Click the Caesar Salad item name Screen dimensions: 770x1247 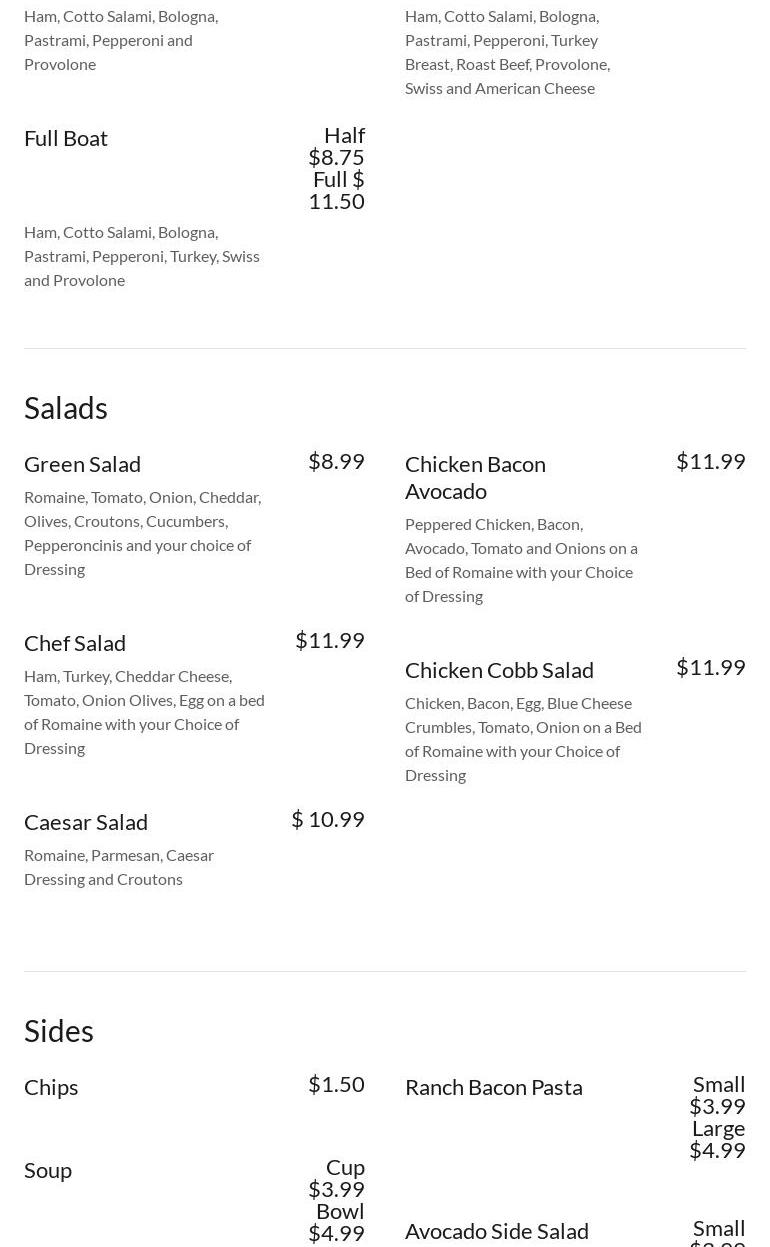pyautogui.click(x=86, y=822)
